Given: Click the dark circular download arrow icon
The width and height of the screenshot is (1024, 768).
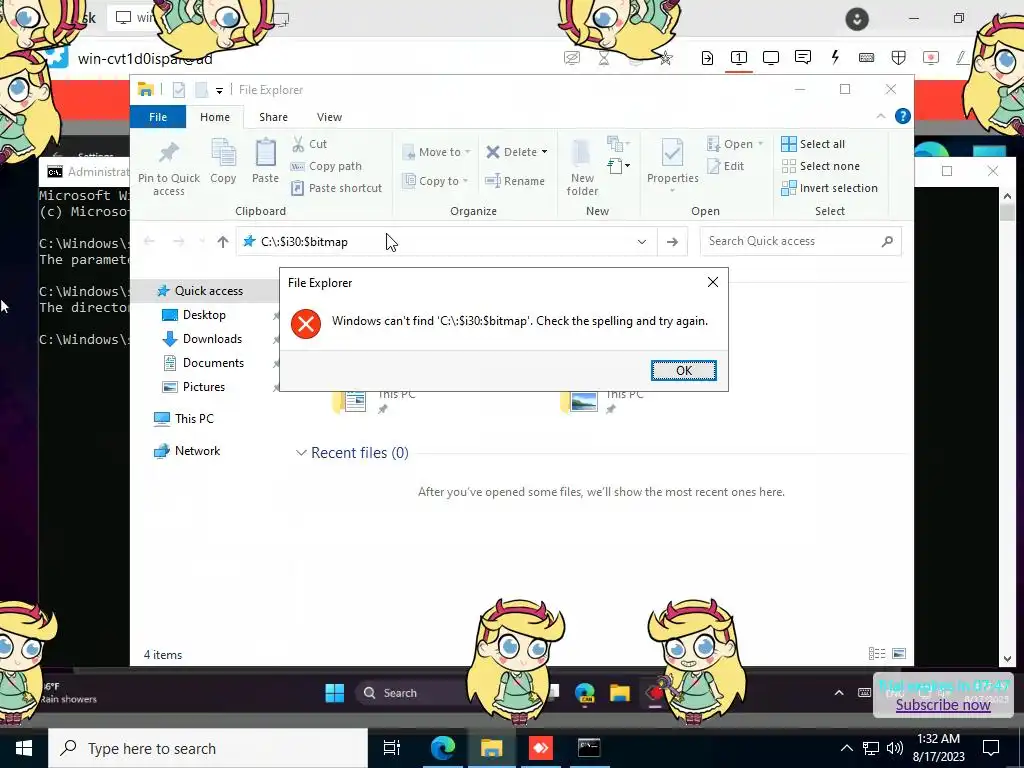Looking at the screenshot, I should 857,19.
